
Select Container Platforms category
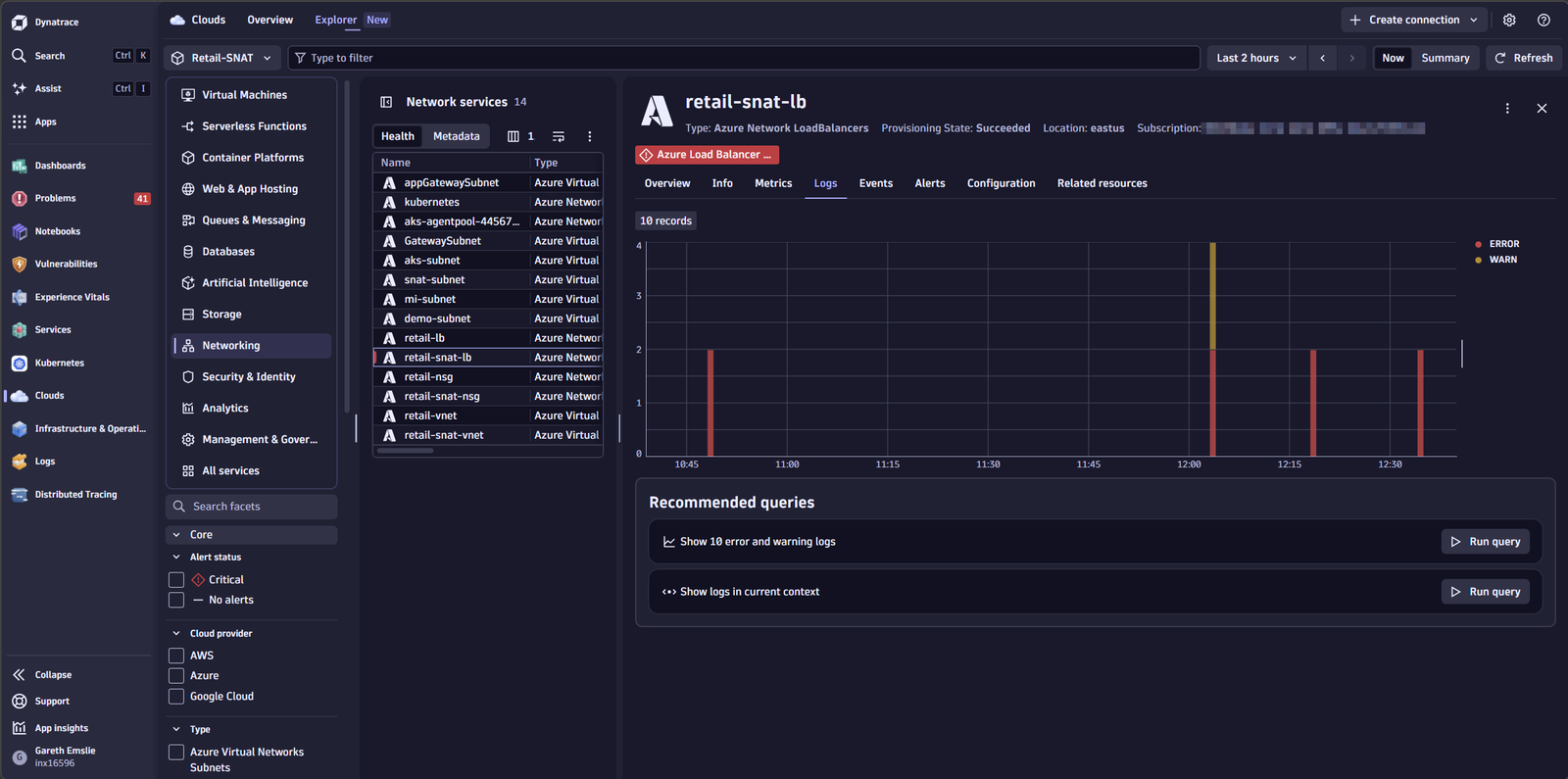252,158
